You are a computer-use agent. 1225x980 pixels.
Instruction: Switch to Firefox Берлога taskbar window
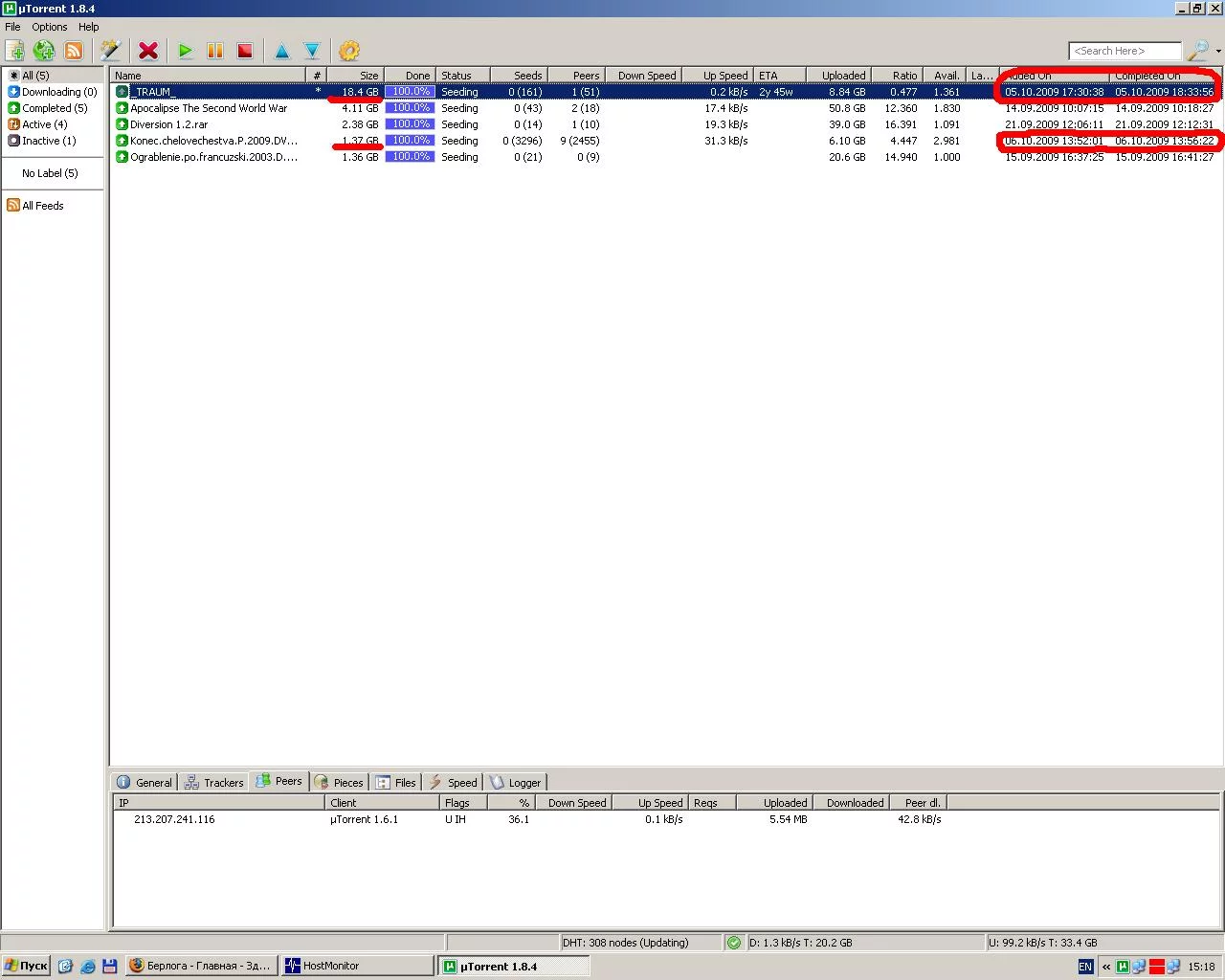coord(202,966)
